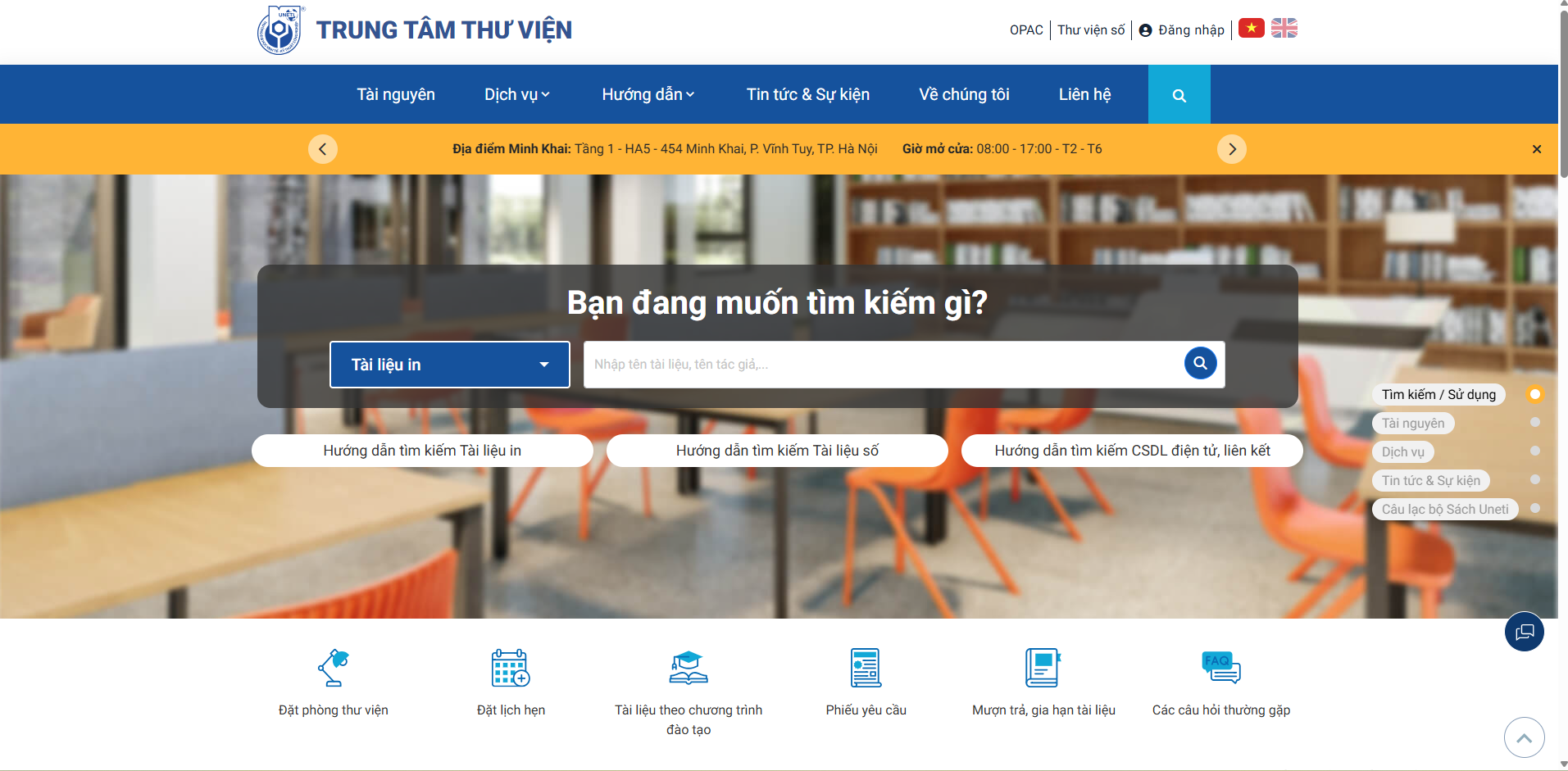
Task: Open Đặt lịch hẹn calendar icon
Action: (x=511, y=668)
